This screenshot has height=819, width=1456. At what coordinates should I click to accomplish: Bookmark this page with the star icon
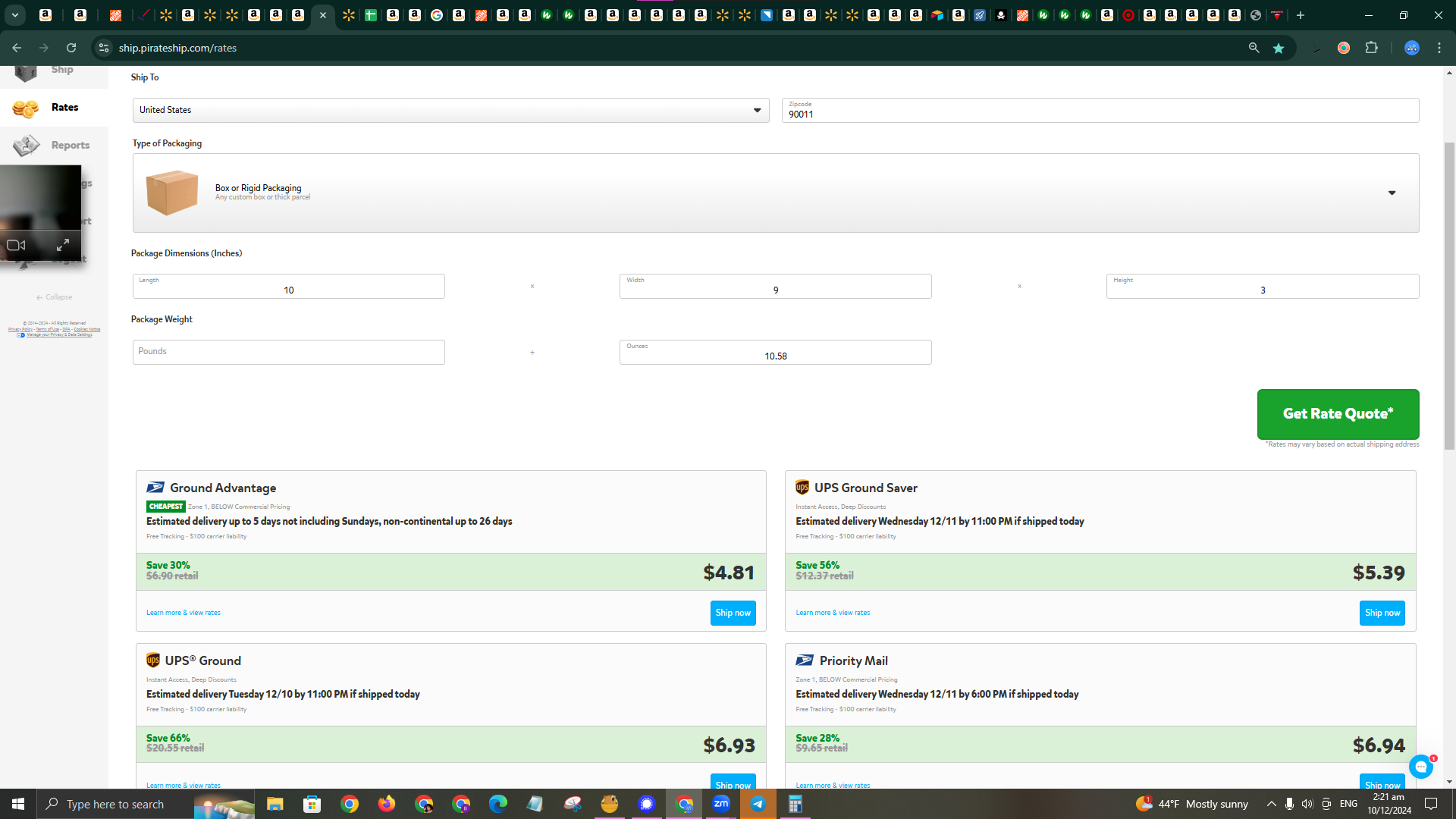[1279, 48]
